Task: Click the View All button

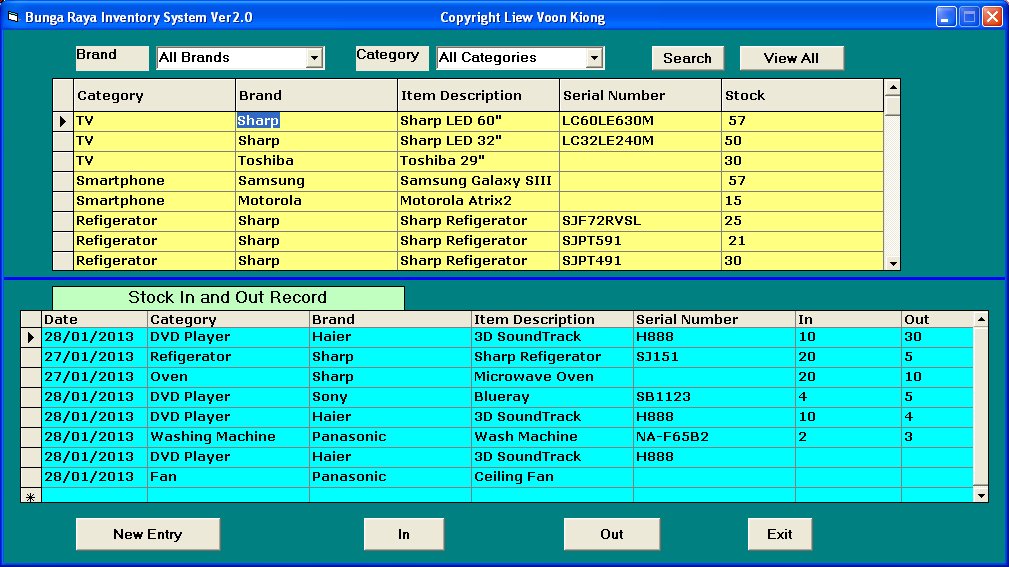Action: coord(791,58)
